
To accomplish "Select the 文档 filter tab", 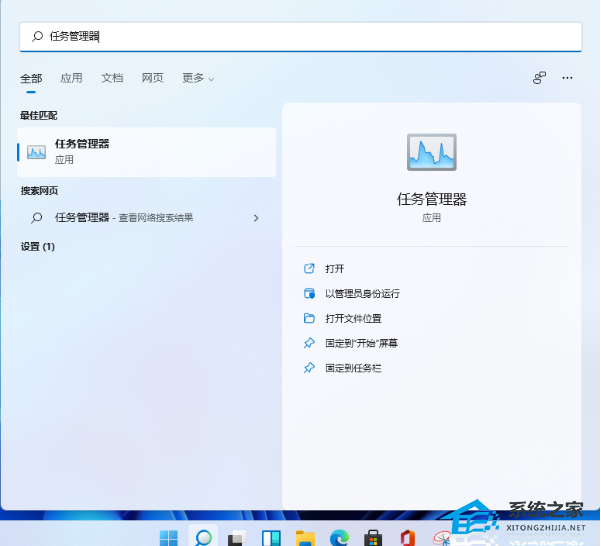I will [112, 78].
